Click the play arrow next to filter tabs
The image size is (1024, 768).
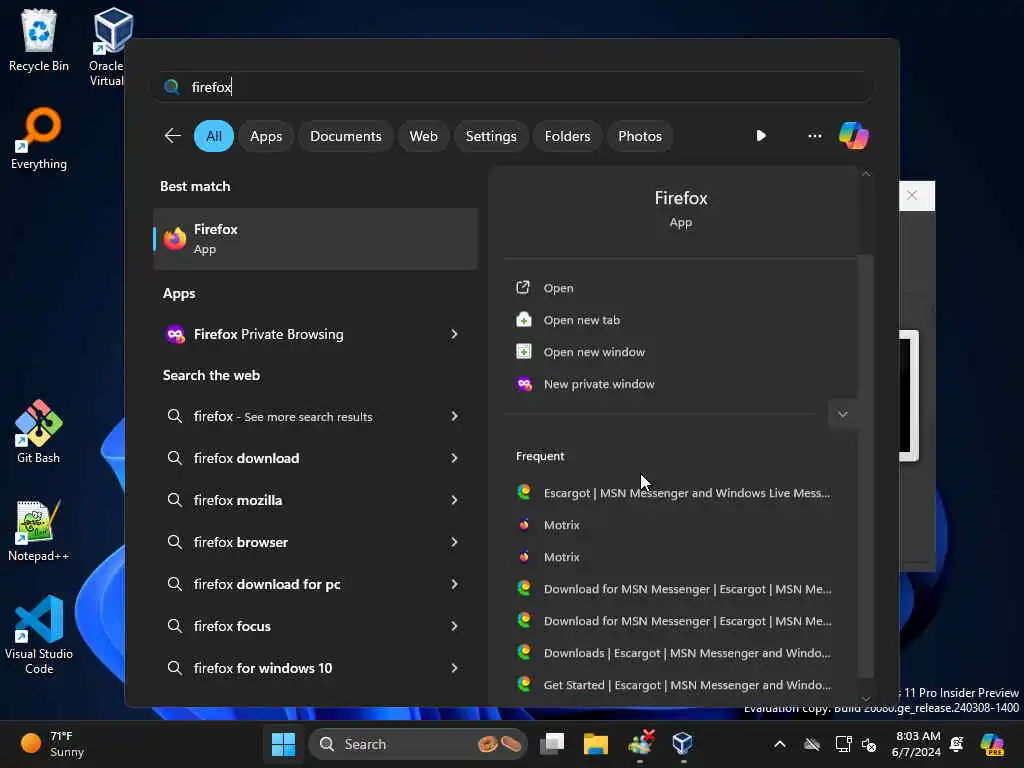coord(761,136)
